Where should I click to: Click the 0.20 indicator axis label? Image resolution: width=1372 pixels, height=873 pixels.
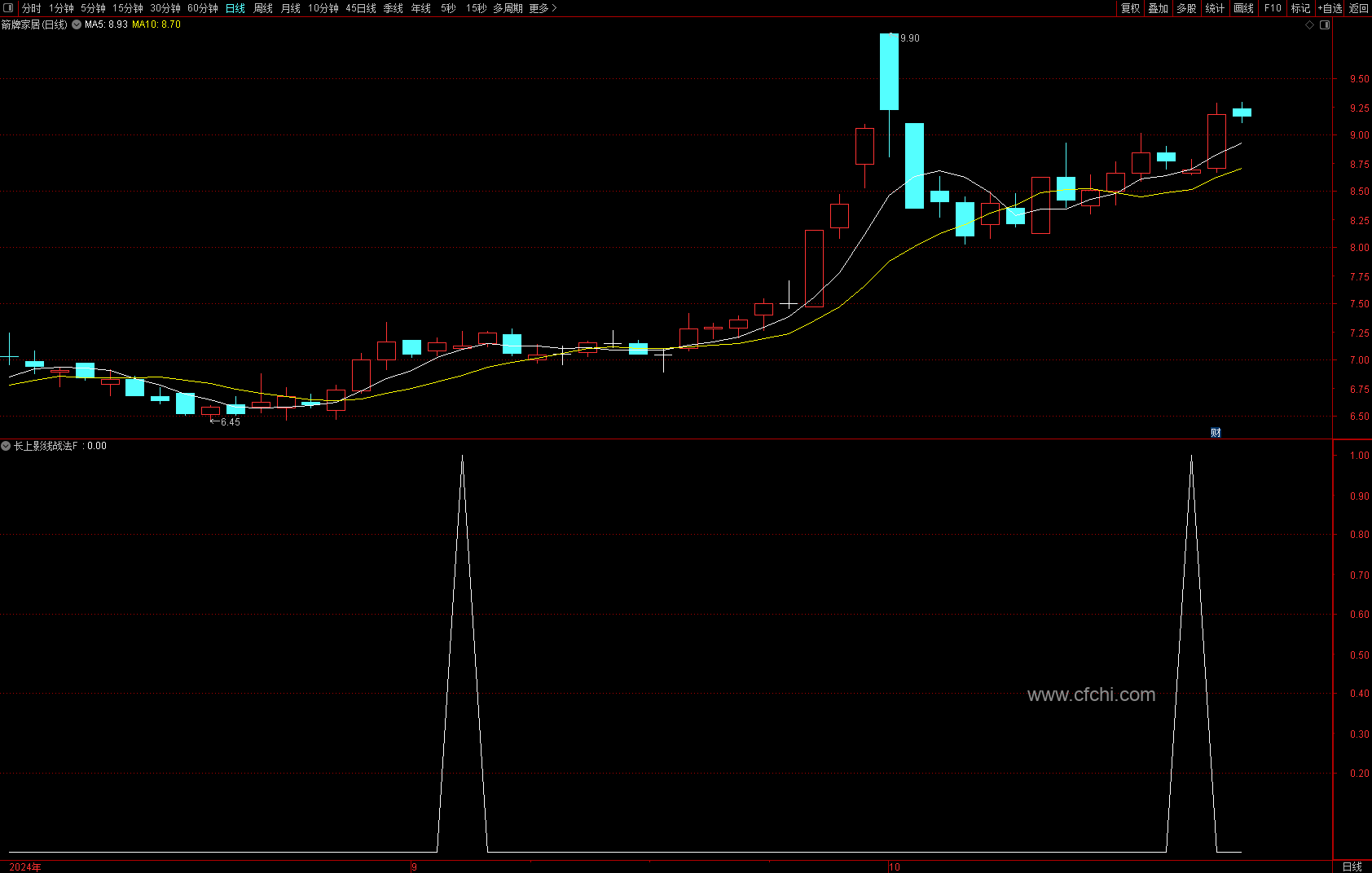coord(1359,774)
